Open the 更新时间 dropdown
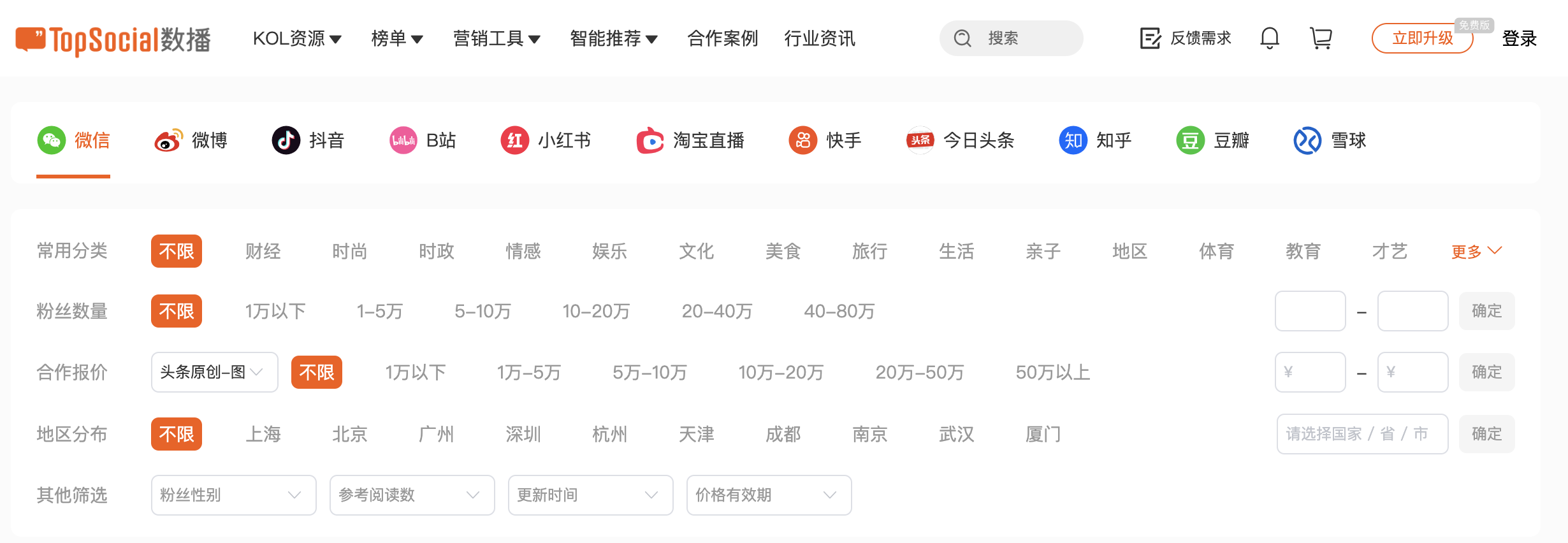 click(591, 495)
